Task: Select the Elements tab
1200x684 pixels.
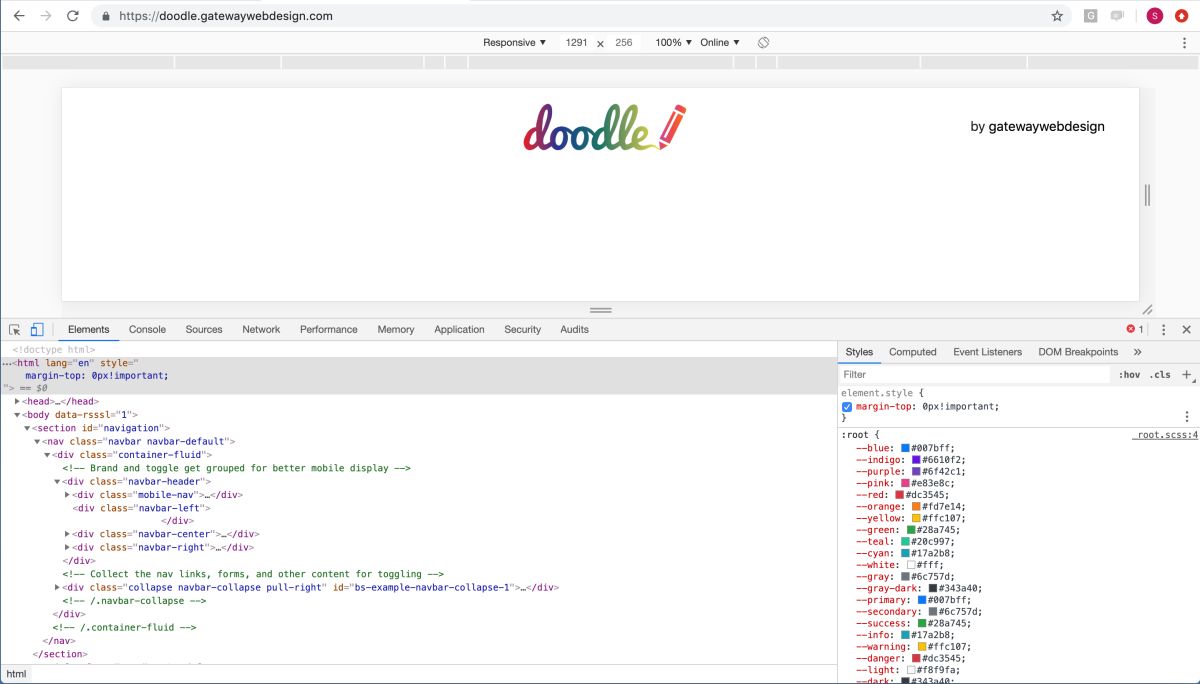Action: point(88,329)
